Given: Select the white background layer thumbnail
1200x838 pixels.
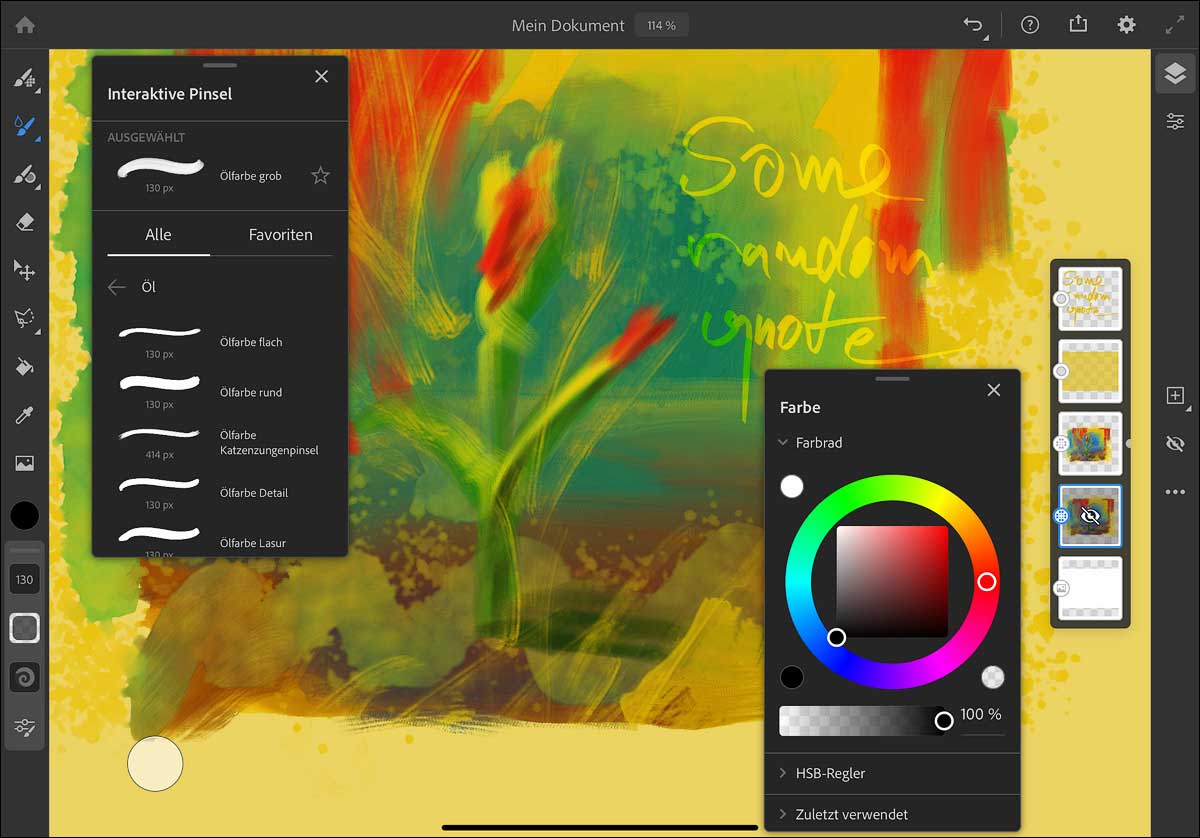Looking at the screenshot, I should 1091,588.
